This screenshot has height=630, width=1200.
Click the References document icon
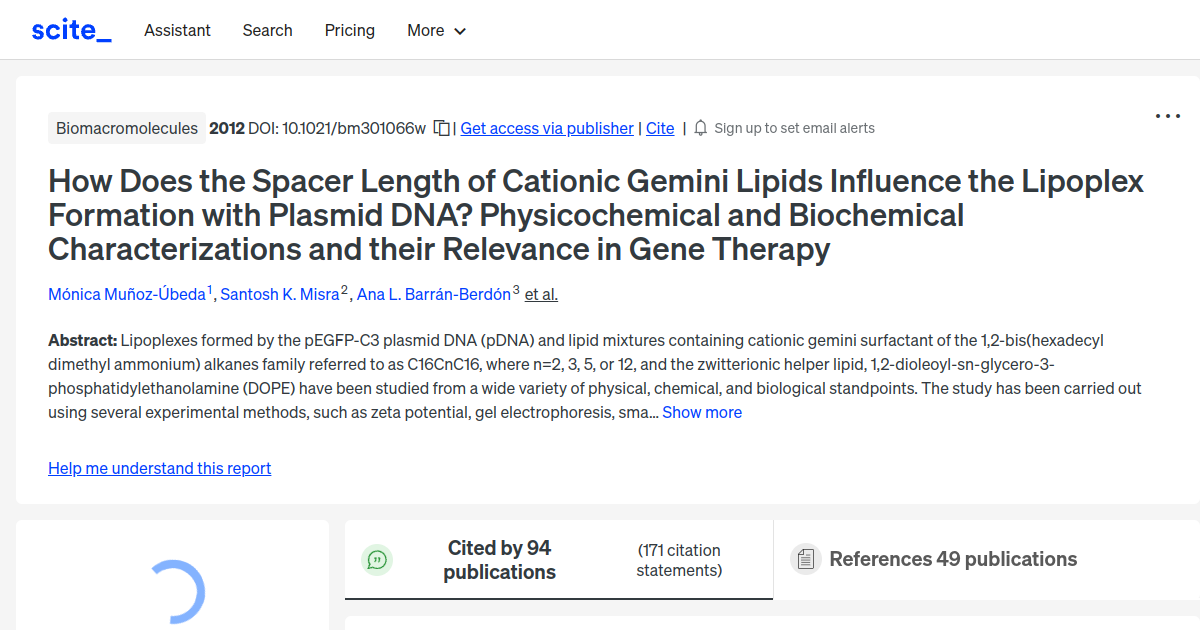(x=806, y=559)
